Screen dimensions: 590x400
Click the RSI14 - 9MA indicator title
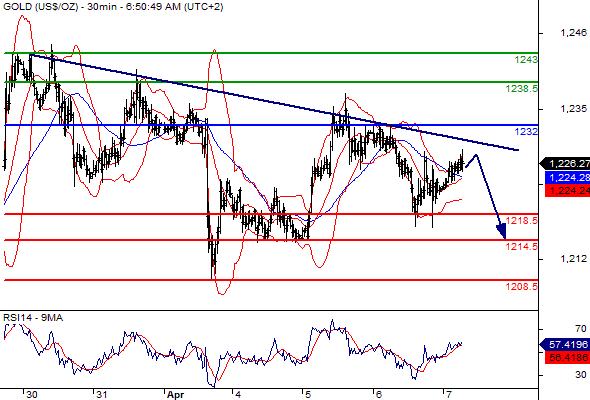tap(33, 318)
